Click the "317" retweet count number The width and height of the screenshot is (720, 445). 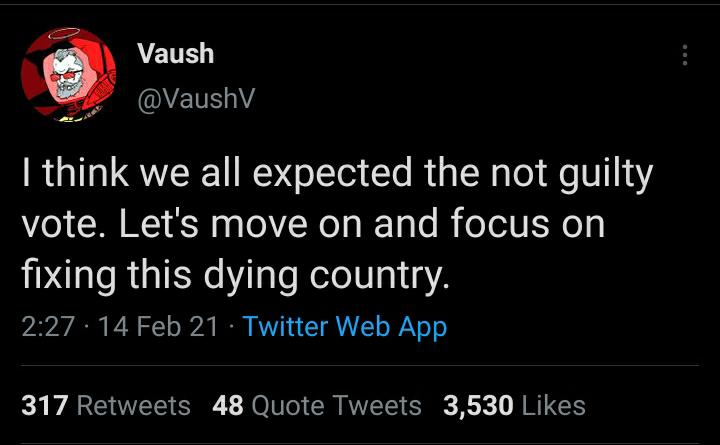(x=43, y=405)
